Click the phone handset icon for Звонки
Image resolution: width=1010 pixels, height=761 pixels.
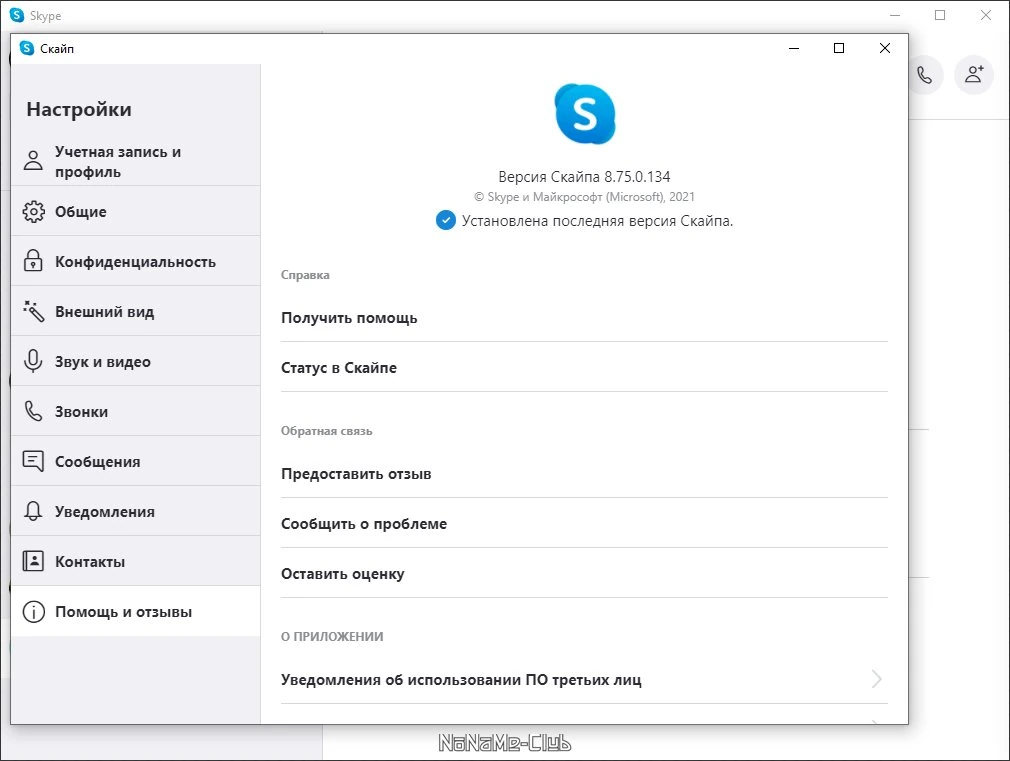(x=33, y=411)
